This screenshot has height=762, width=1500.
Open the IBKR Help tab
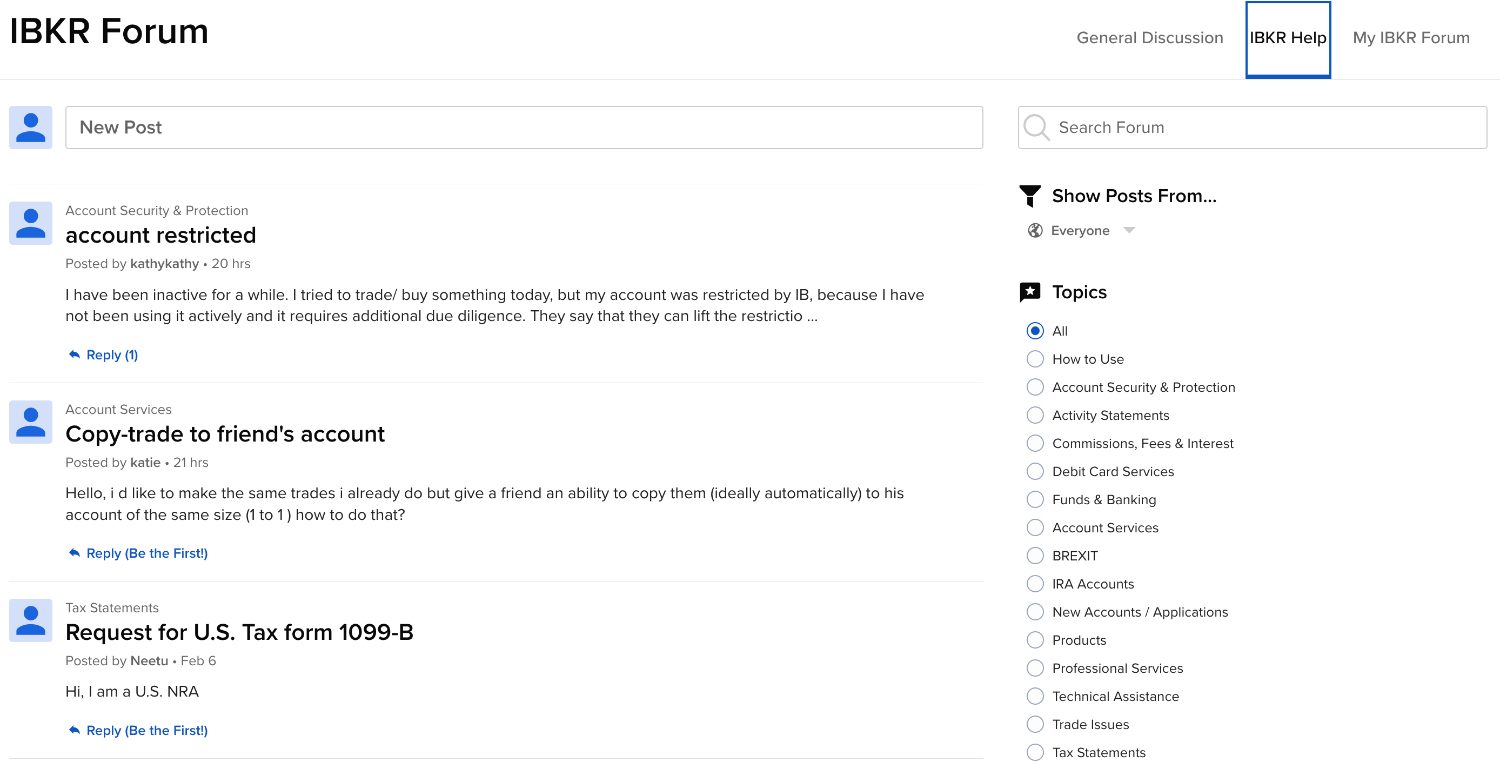tap(1288, 38)
